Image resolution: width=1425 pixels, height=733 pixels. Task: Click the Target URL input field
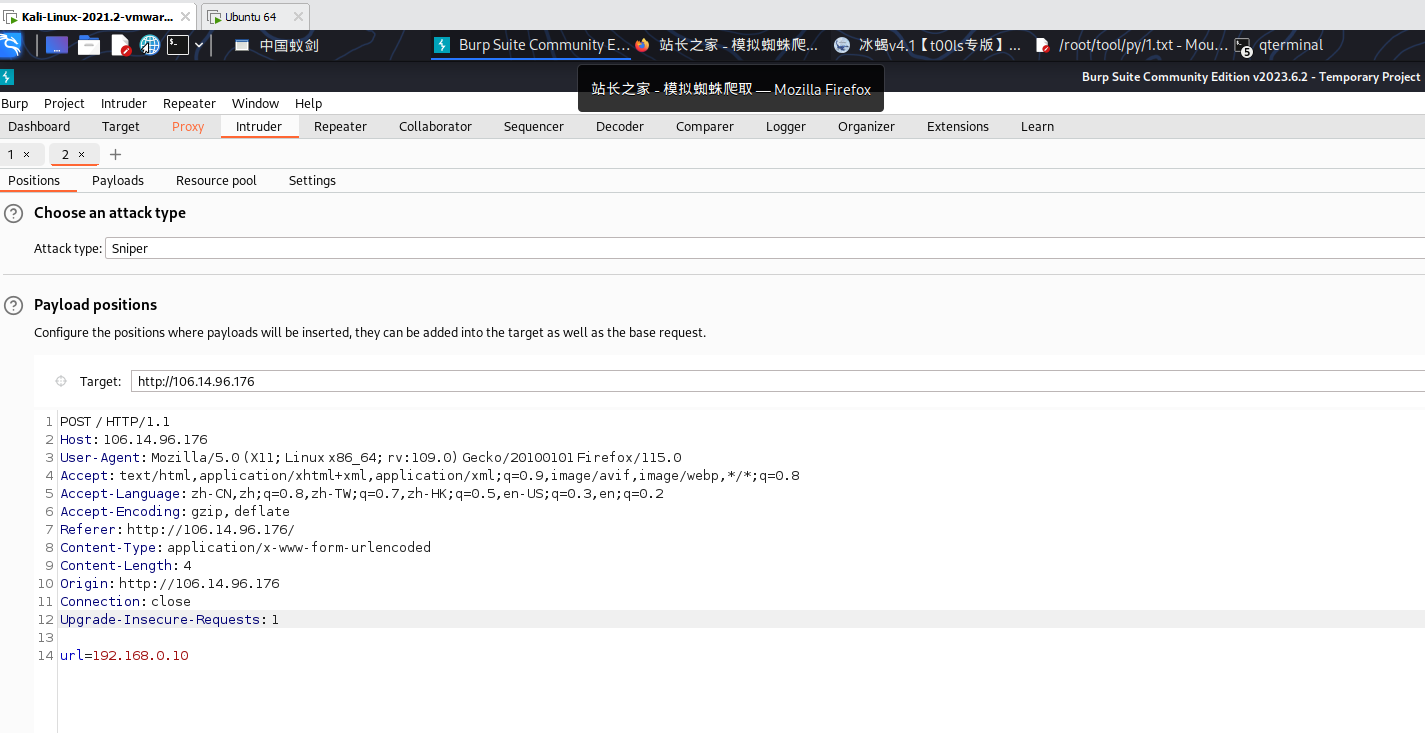(x=778, y=381)
